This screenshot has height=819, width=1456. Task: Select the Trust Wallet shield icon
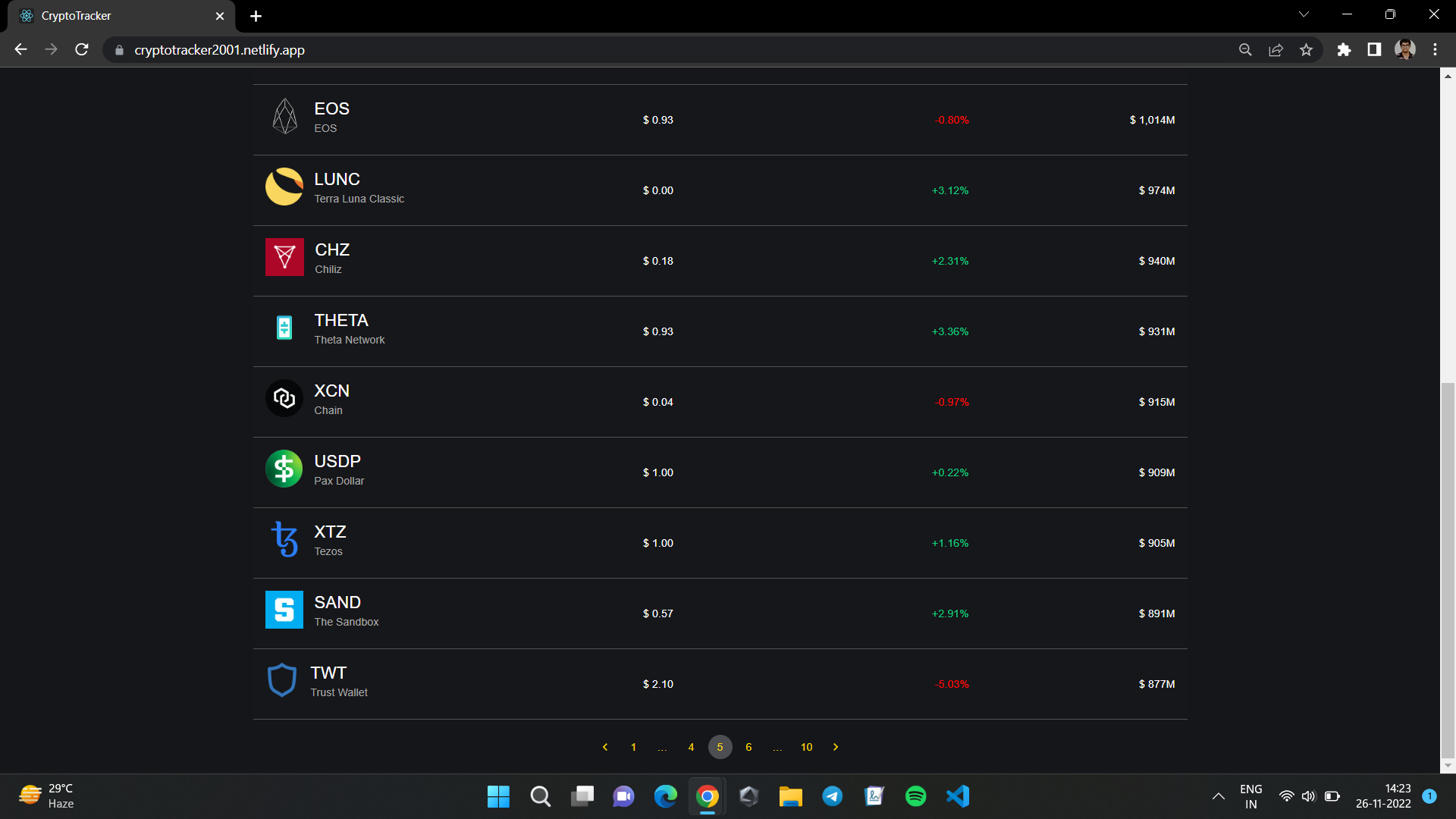pos(282,679)
